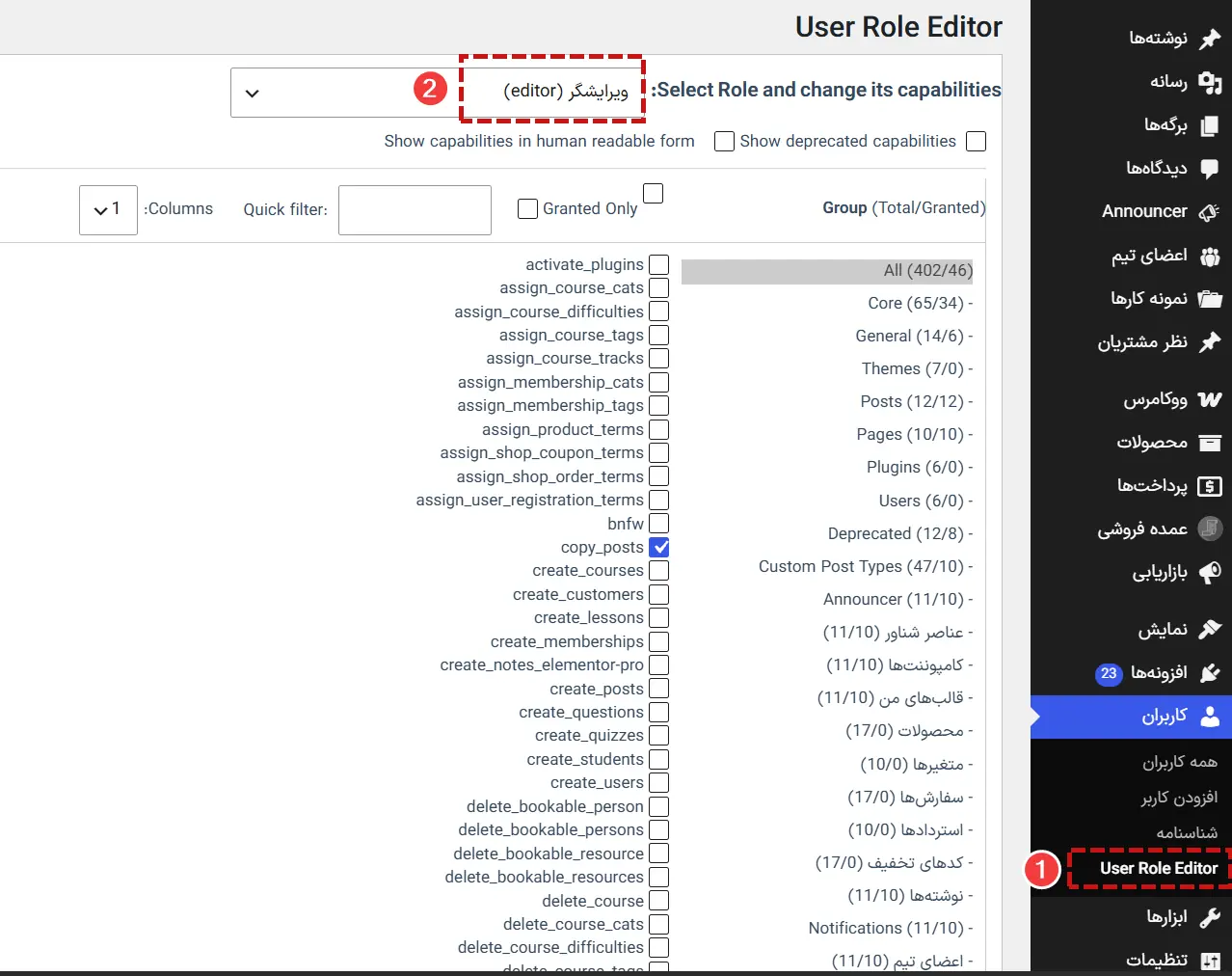
Task: Select the Announcer (11/10) group
Action: [x=898, y=599]
